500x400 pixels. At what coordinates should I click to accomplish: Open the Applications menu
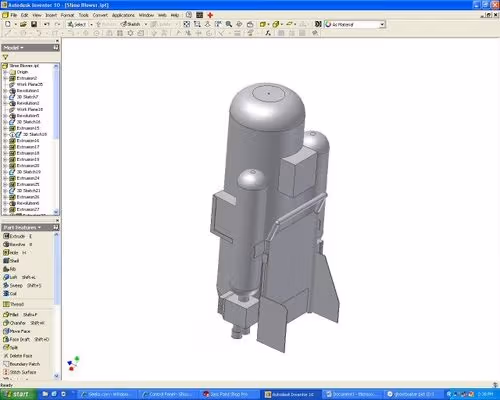coord(123,15)
